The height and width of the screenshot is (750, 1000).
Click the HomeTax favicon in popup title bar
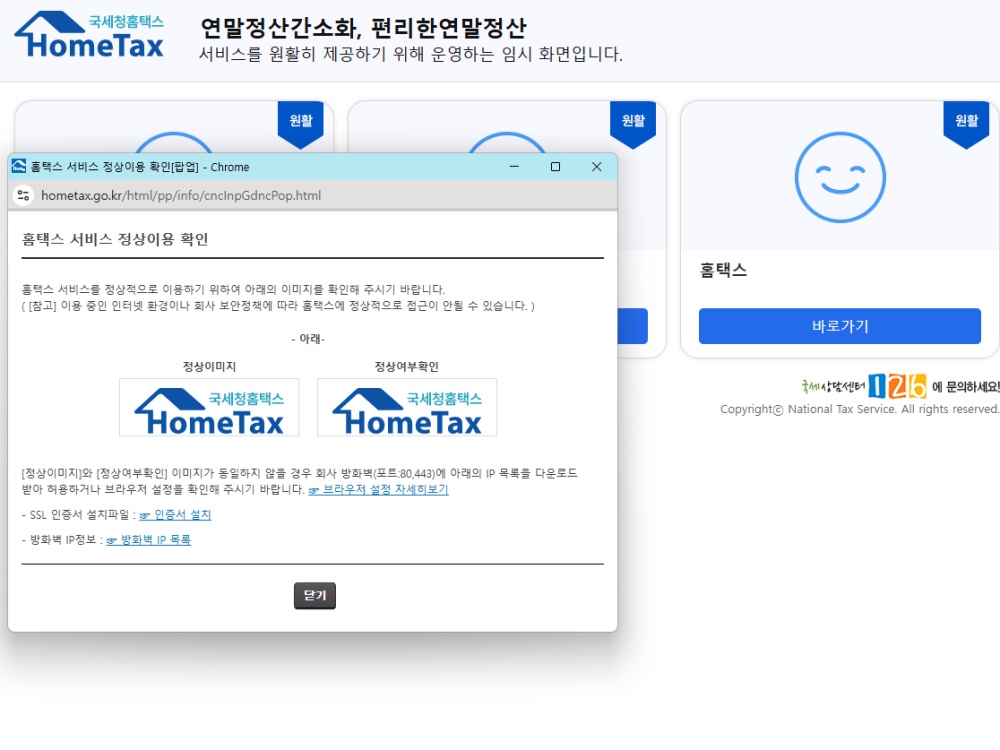[19, 166]
